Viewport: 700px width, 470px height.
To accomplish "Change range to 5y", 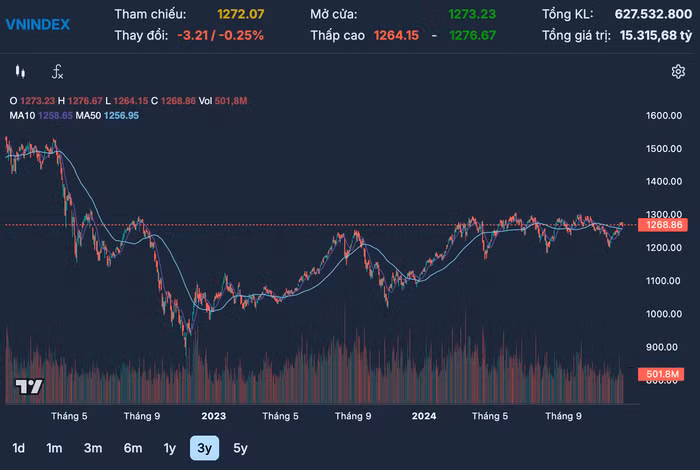I will point(240,448).
